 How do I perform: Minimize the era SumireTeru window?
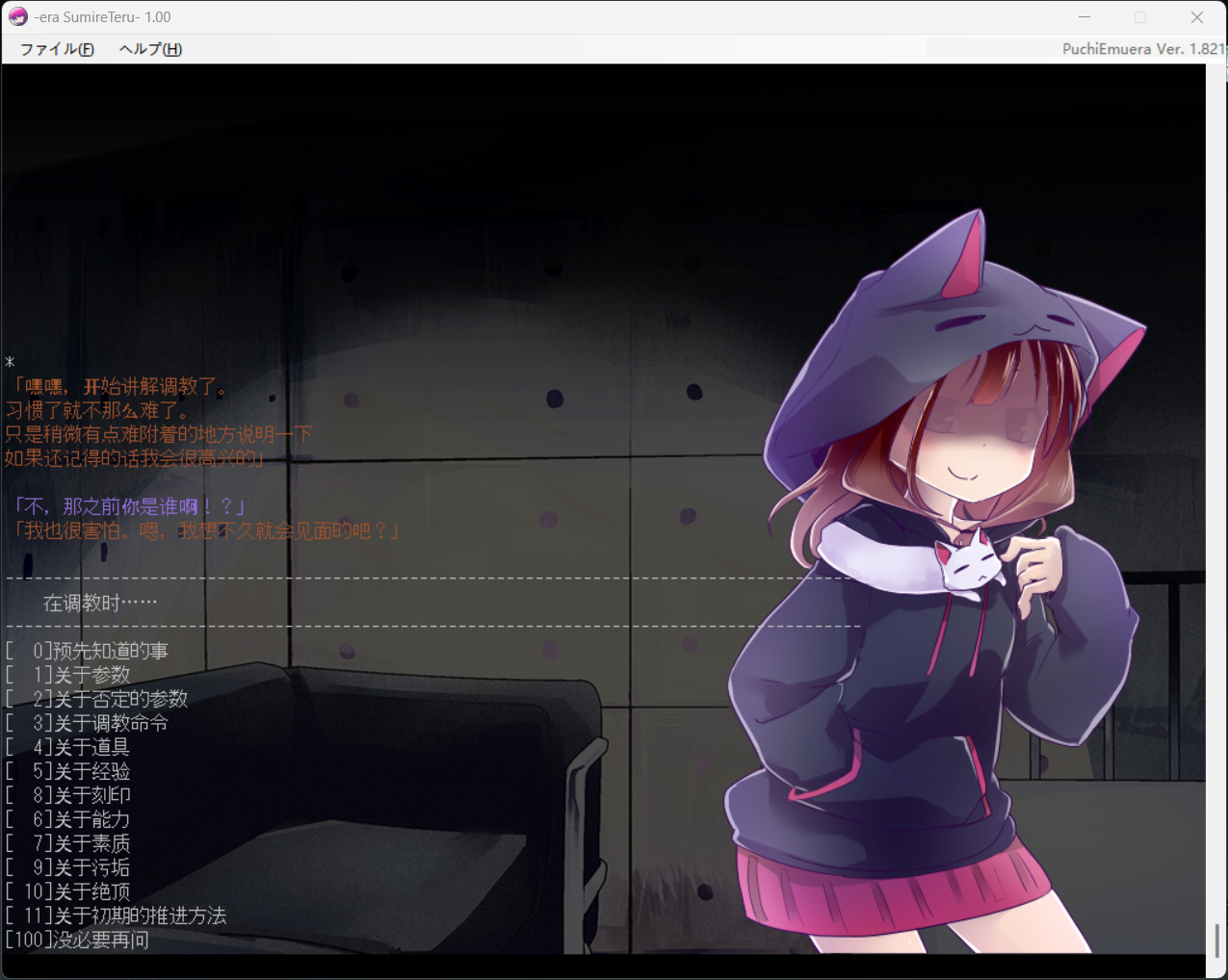coord(1084,17)
